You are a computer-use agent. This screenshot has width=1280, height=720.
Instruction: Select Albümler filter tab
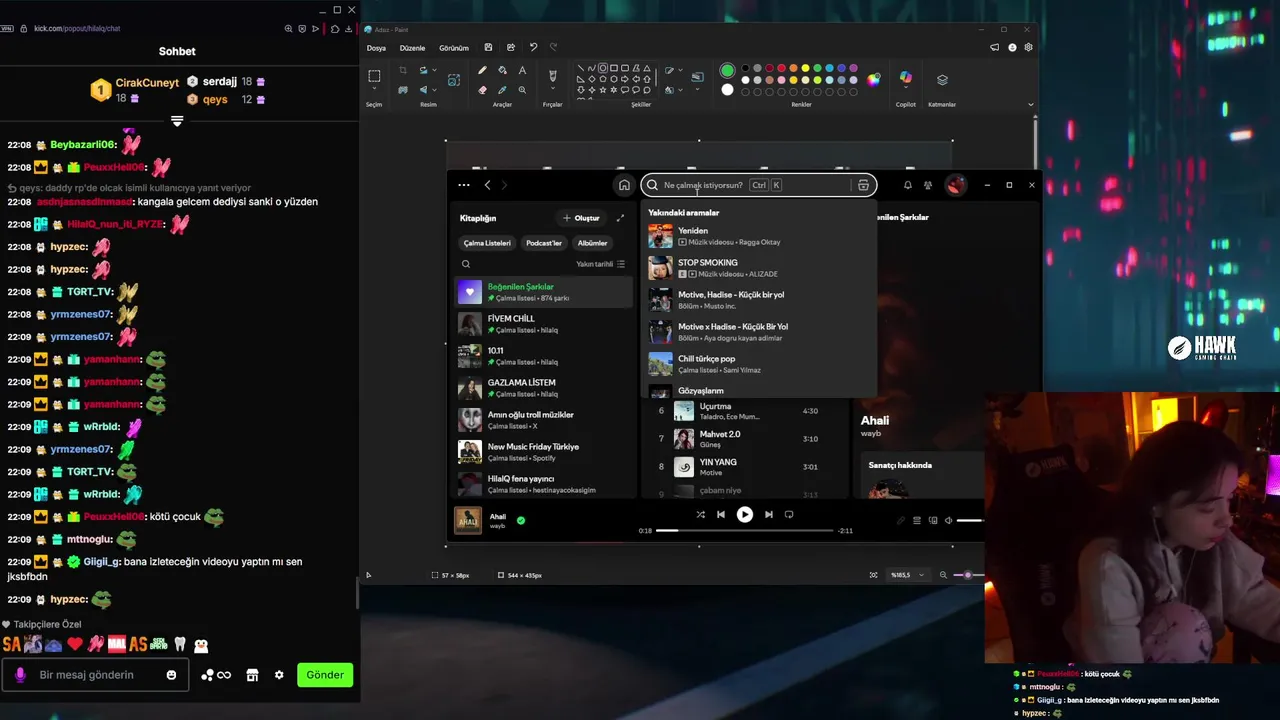click(x=593, y=243)
